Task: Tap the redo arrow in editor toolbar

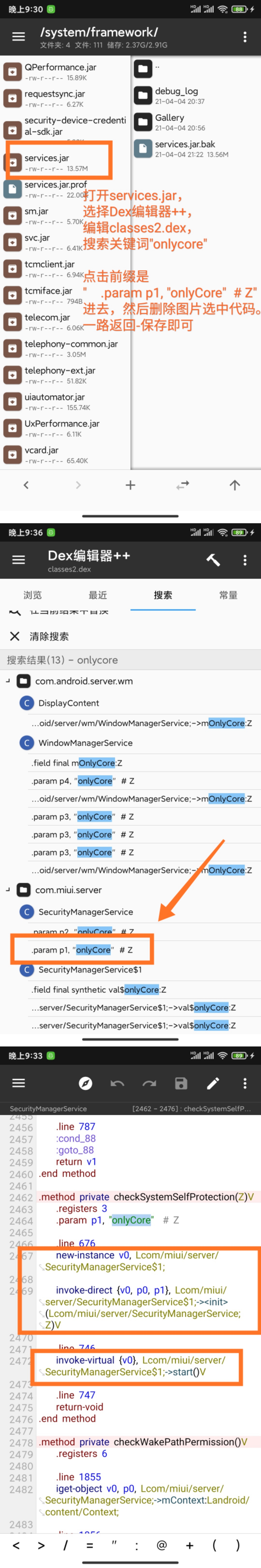Action: click(x=149, y=1083)
